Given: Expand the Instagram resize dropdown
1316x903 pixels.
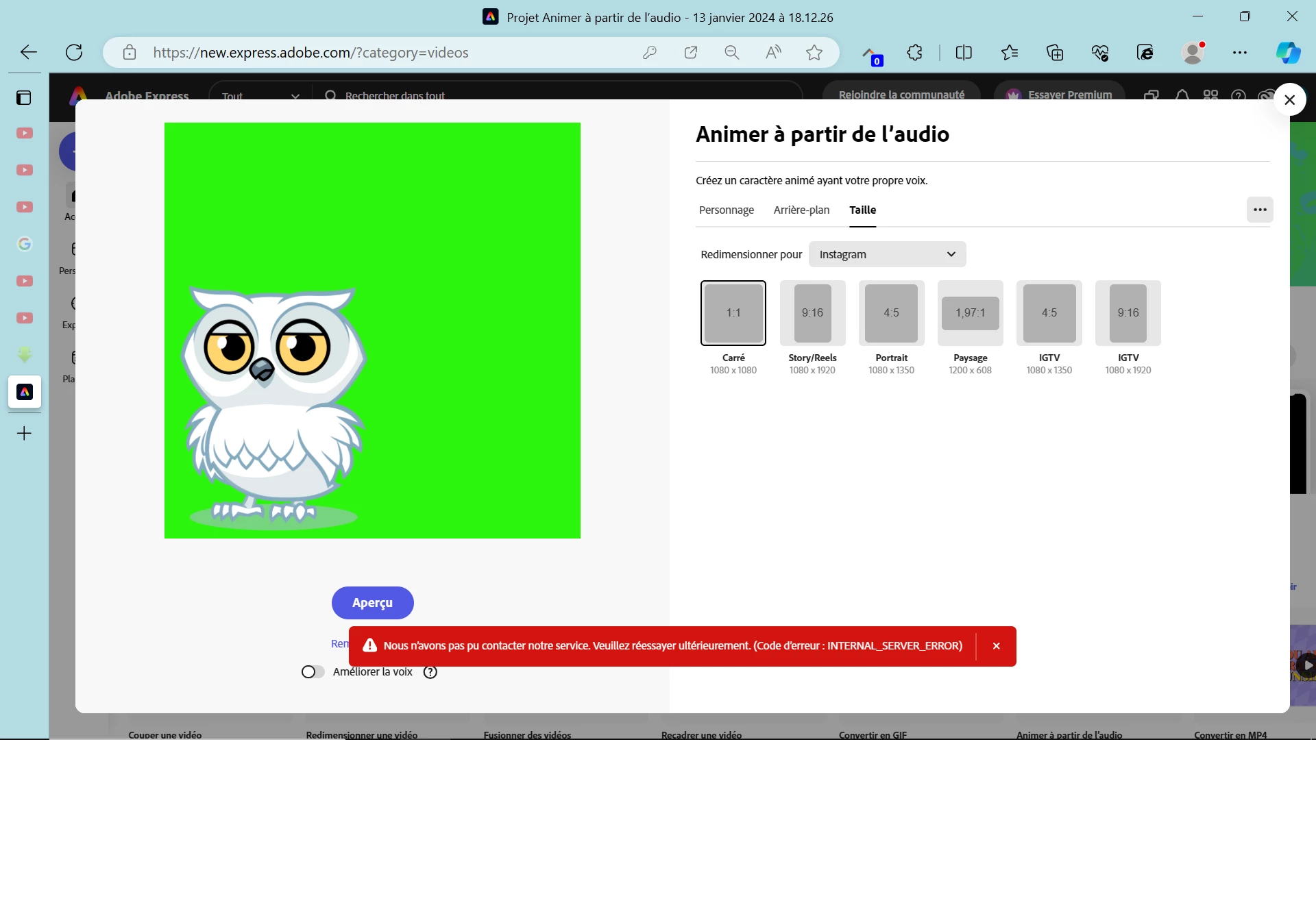Looking at the screenshot, I should click(887, 254).
